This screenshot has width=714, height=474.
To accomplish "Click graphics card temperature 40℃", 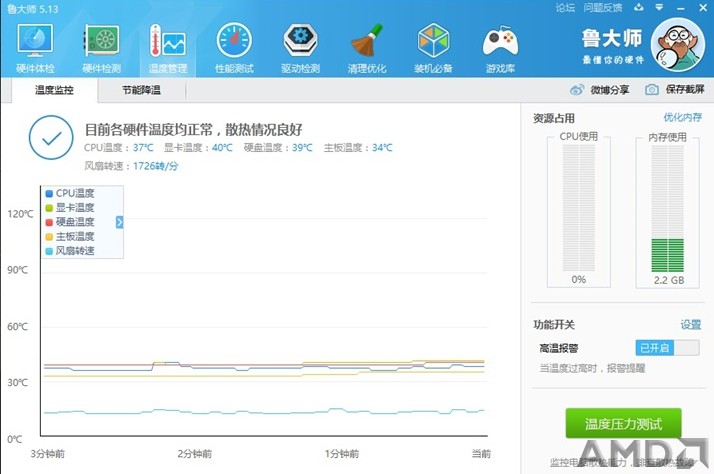I will pyautogui.click(x=222, y=148).
